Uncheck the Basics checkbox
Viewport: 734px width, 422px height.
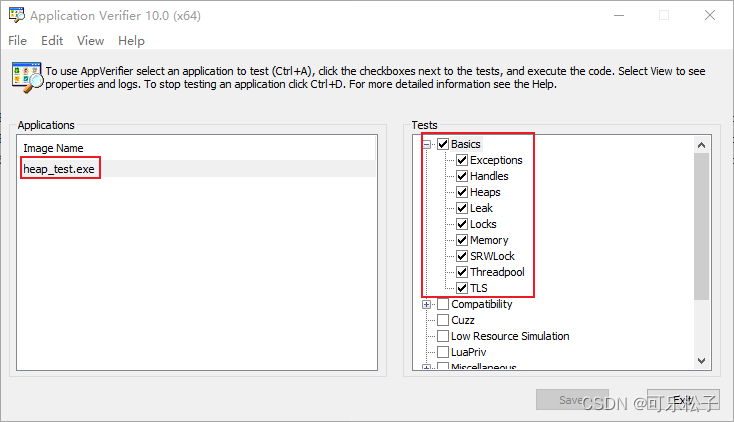coord(443,144)
